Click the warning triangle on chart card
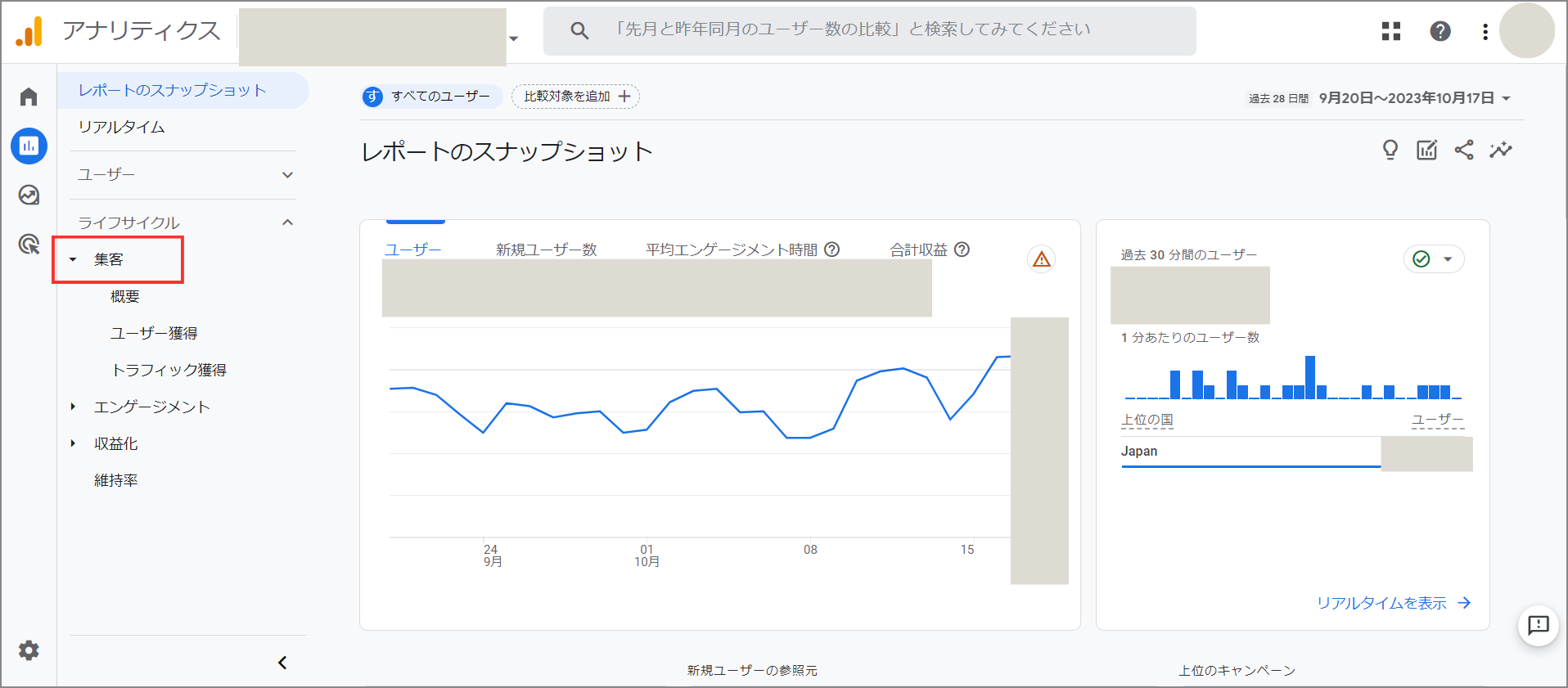 1042,259
